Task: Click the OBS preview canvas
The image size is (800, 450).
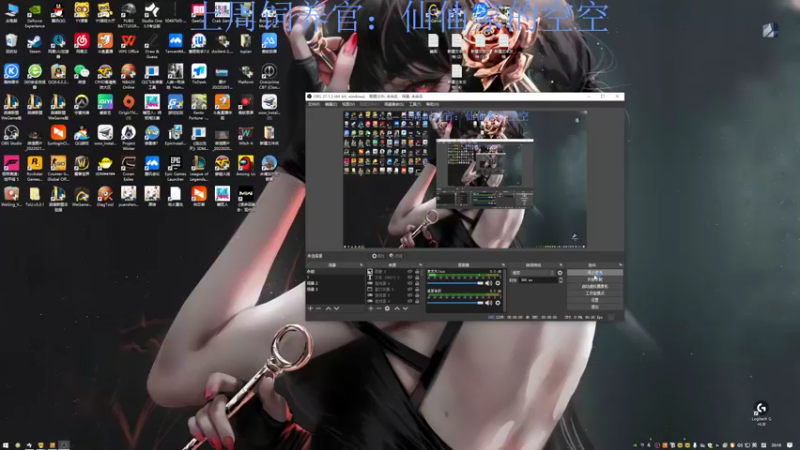Action: 464,179
